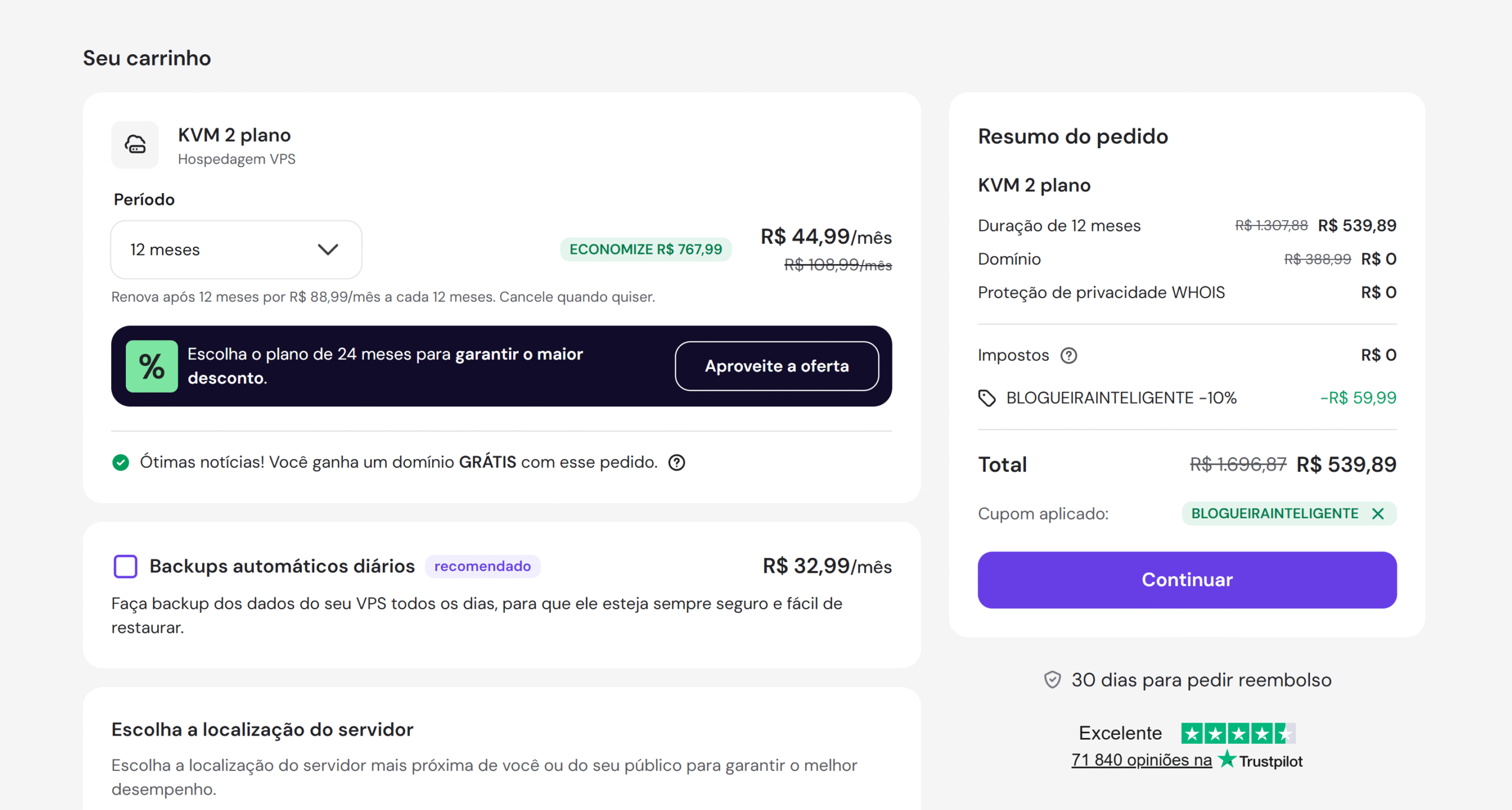
Task: Click the Total R$ 539,89 amount
Action: point(1346,465)
